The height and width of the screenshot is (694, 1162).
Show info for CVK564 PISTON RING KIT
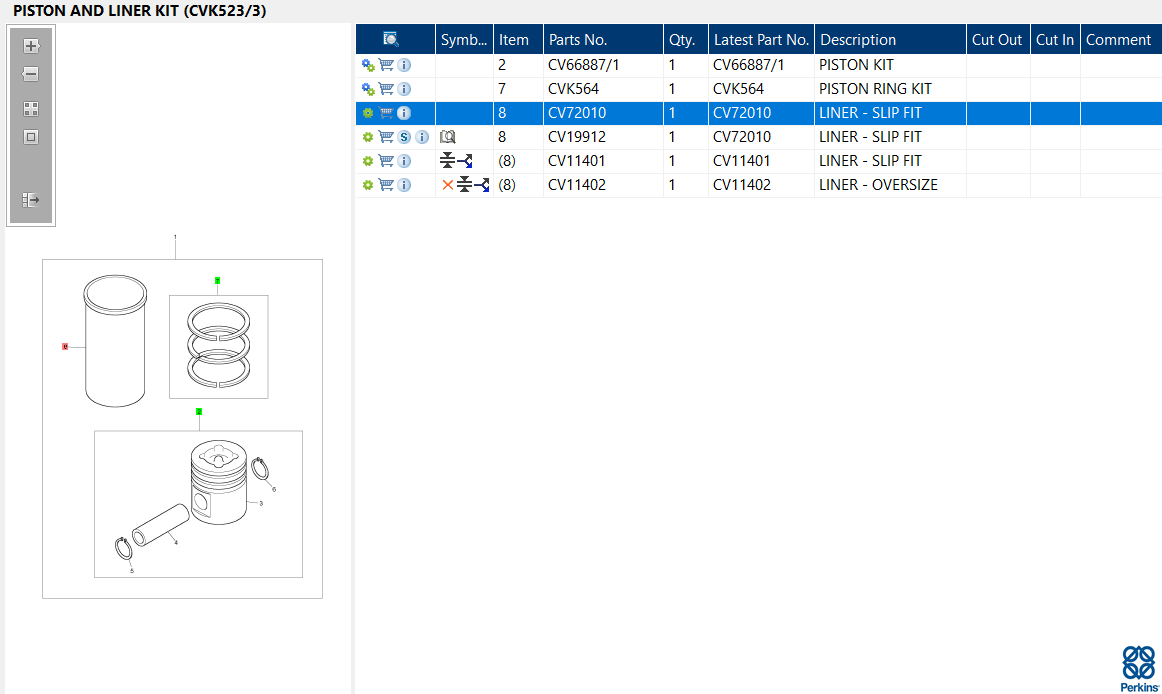pos(404,89)
